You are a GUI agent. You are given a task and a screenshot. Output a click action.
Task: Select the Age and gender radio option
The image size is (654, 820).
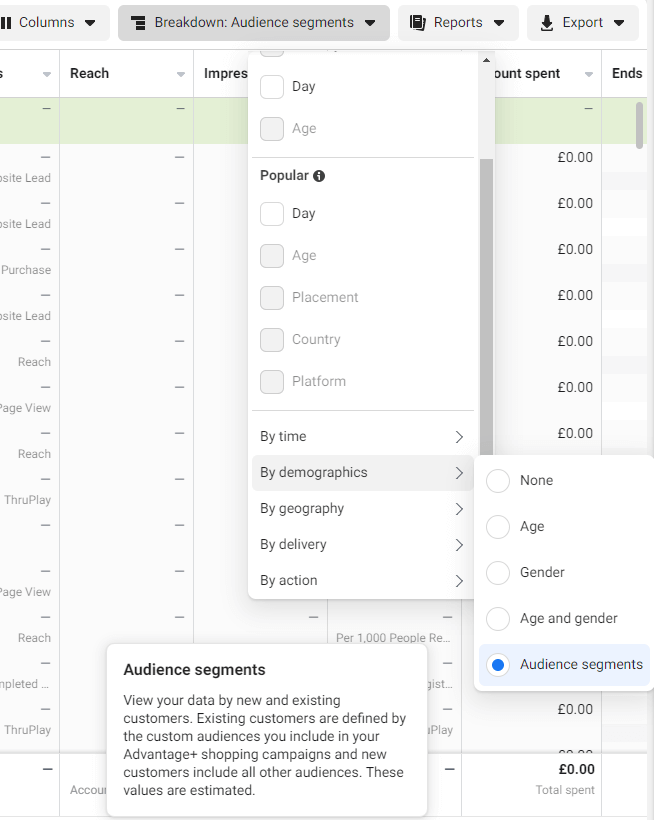tap(498, 619)
